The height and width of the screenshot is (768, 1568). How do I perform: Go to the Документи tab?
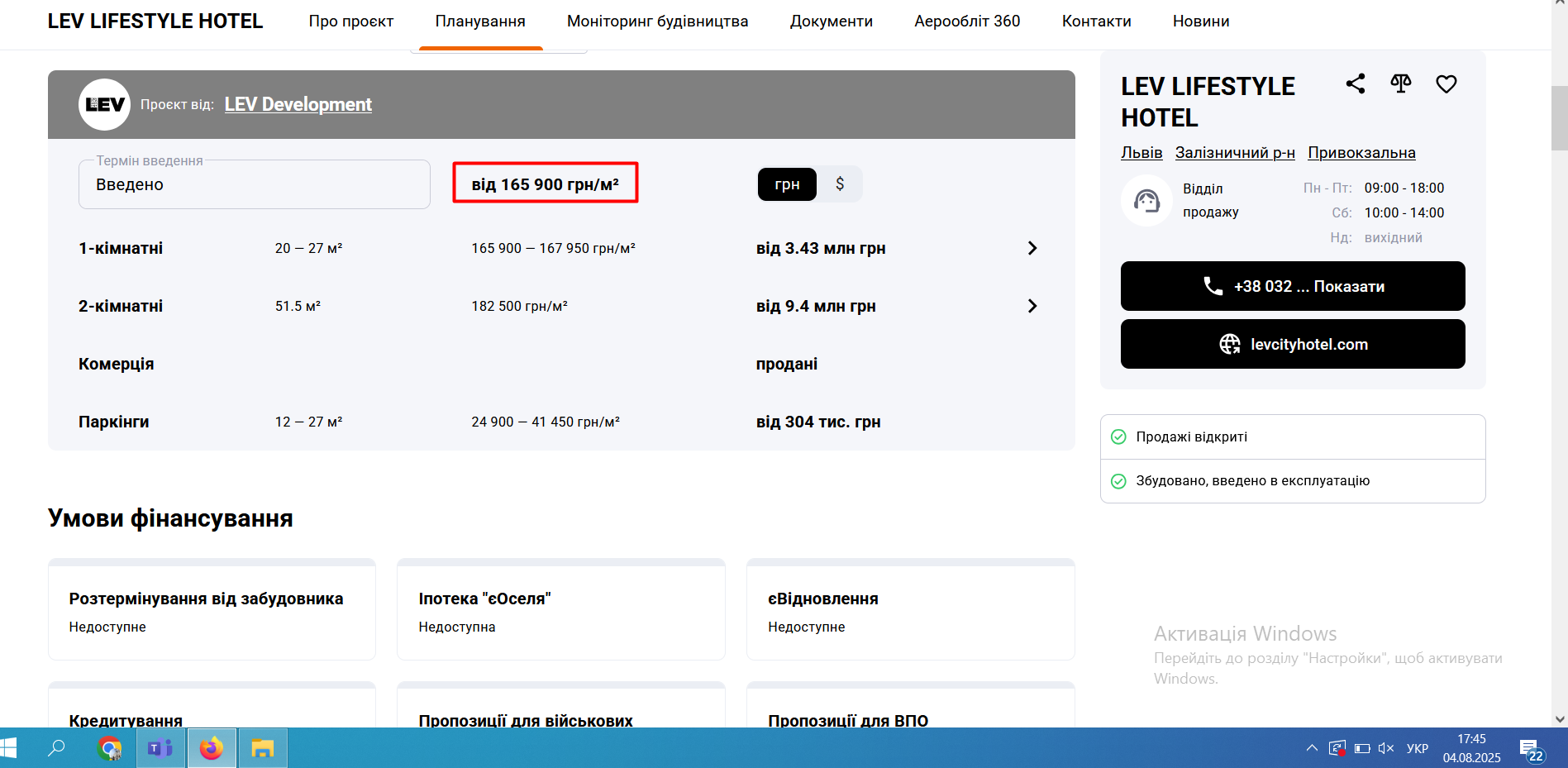(832, 21)
